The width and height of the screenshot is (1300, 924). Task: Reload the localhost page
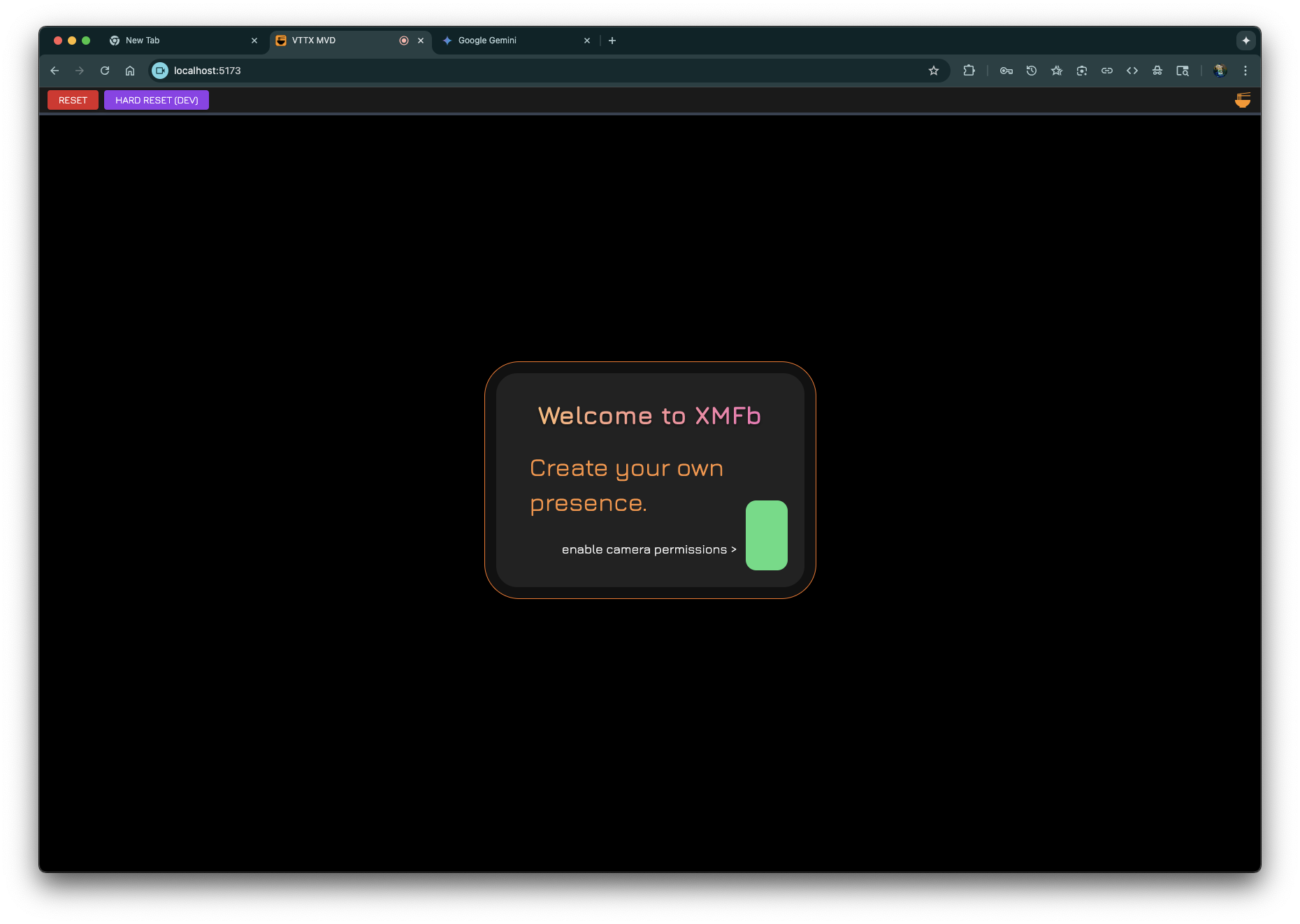click(x=105, y=71)
